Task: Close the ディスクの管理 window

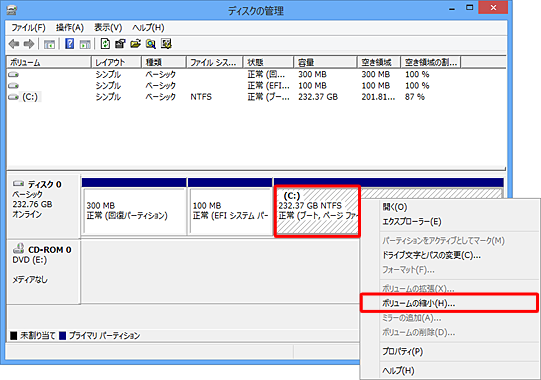Action: click(x=493, y=7)
